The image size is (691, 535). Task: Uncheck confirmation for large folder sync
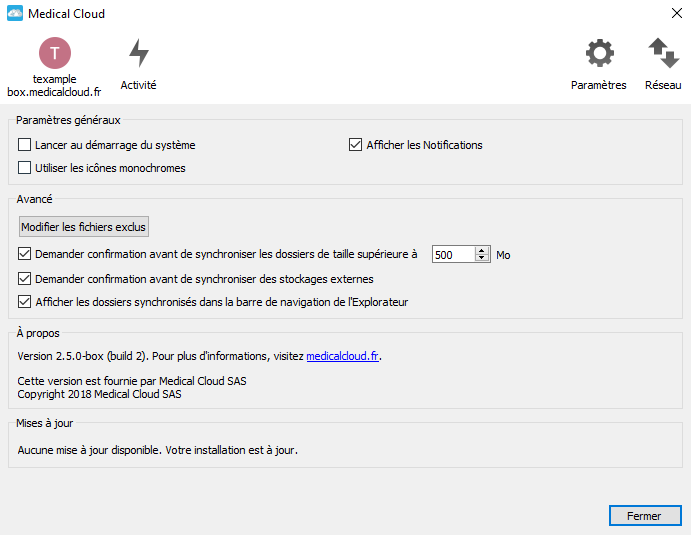point(25,254)
